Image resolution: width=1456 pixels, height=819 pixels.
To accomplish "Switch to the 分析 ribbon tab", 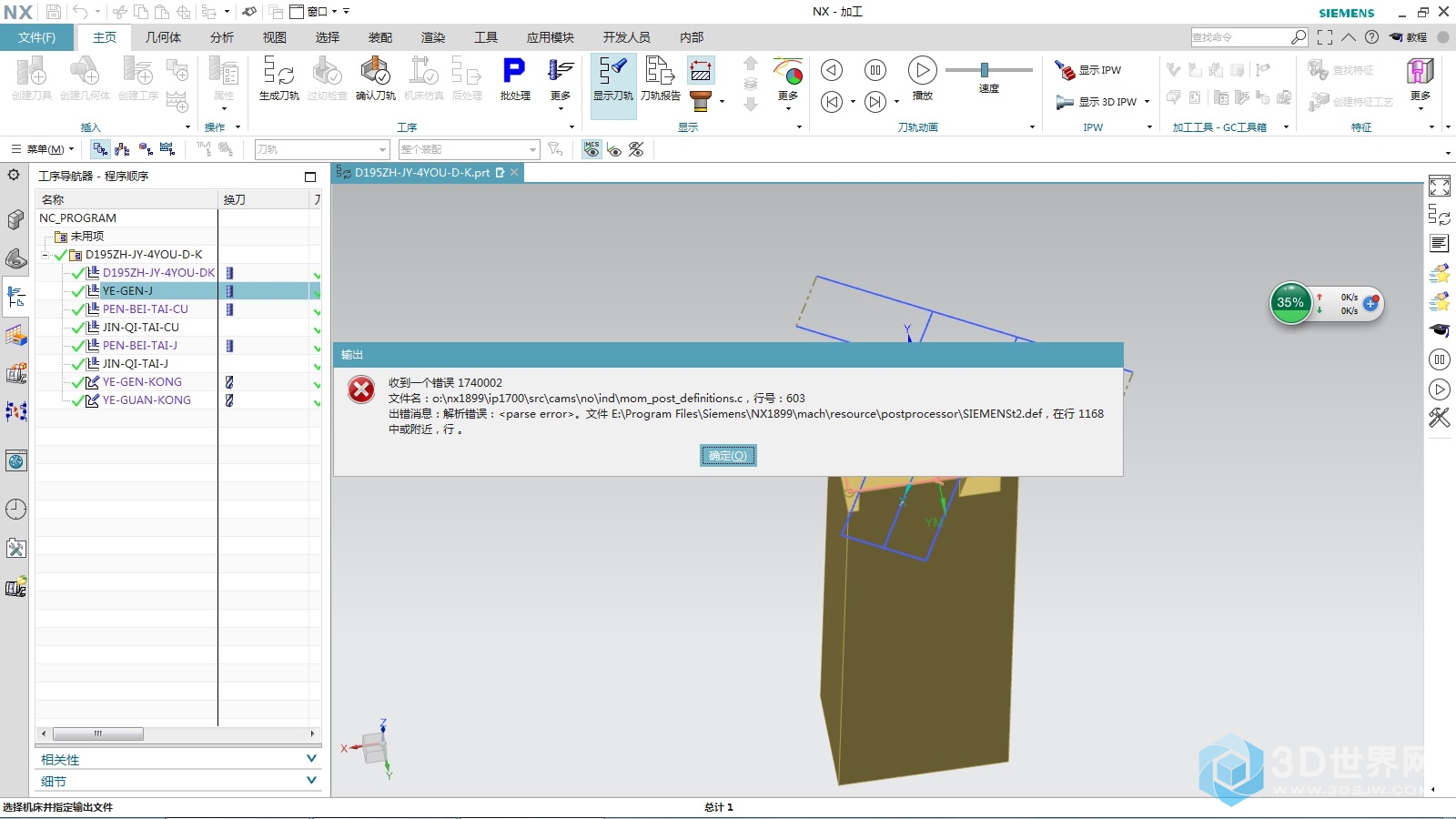I will point(222,37).
